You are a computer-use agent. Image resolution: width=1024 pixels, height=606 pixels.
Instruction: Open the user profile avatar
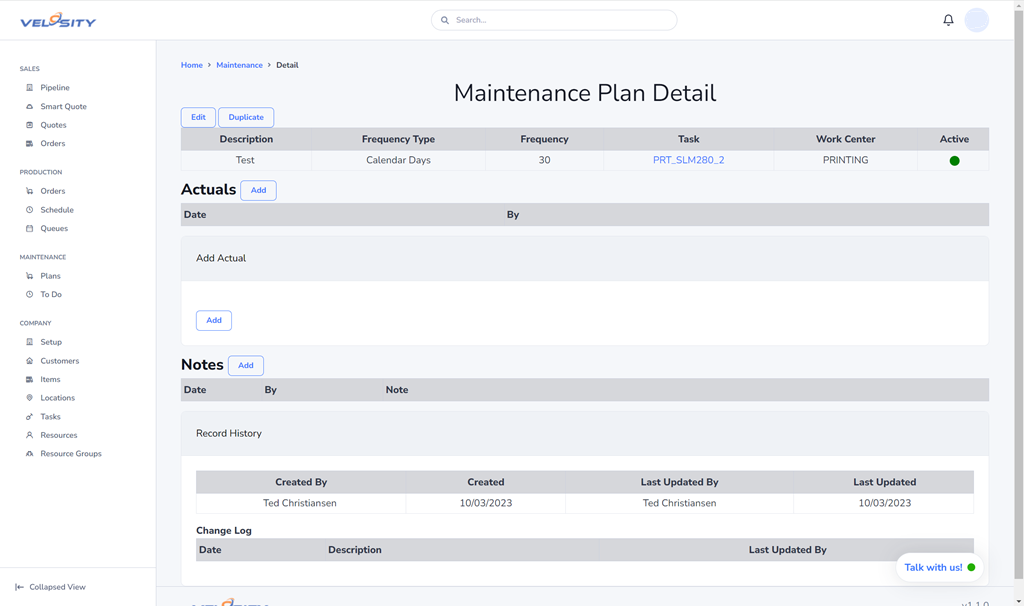tap(976, 20)
